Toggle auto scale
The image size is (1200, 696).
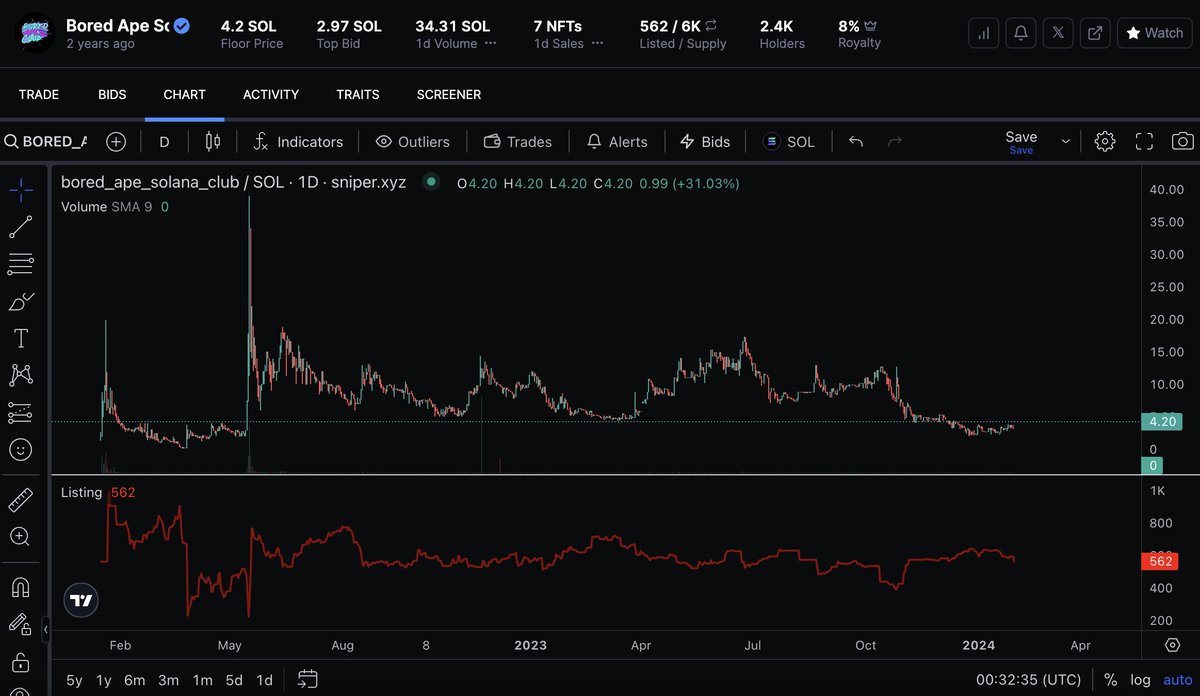[x=1177, y=680]
